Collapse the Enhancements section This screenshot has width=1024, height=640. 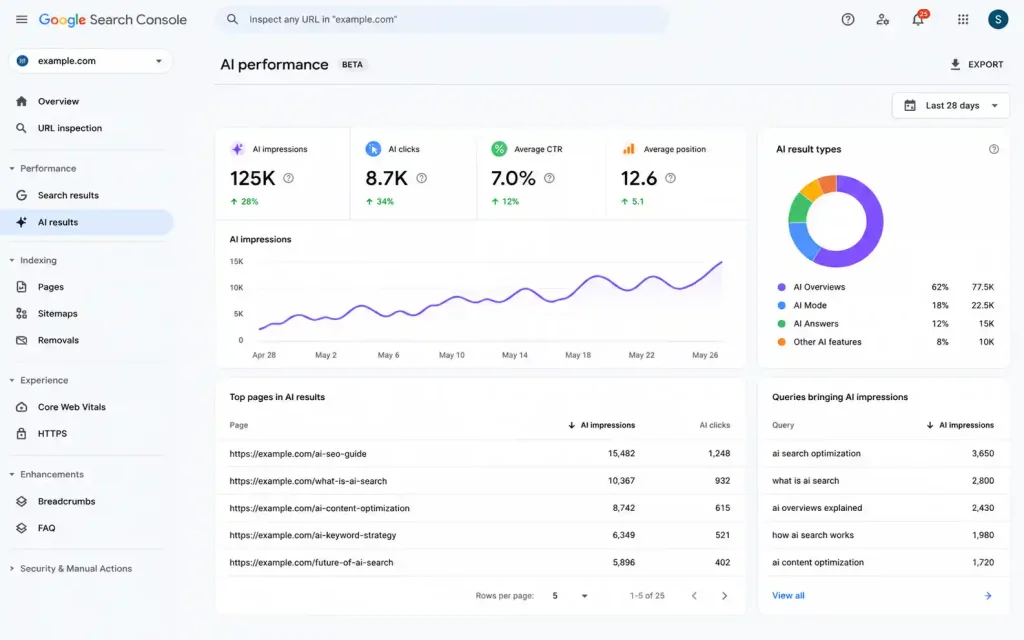pyautogui.click(x=12, y=474)
